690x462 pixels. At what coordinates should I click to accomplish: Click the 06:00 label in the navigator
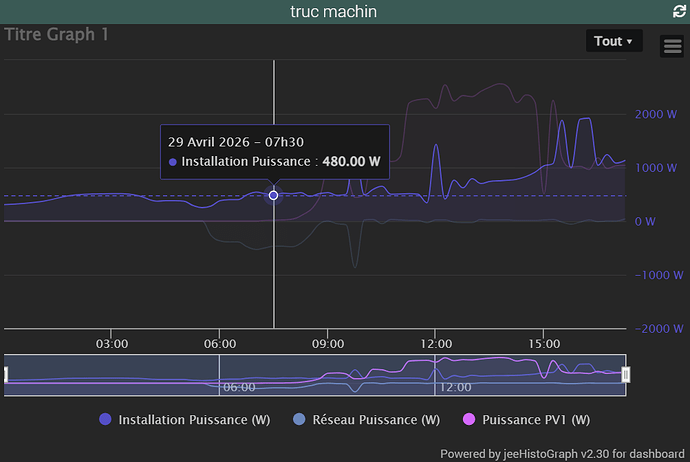[239, 387]
